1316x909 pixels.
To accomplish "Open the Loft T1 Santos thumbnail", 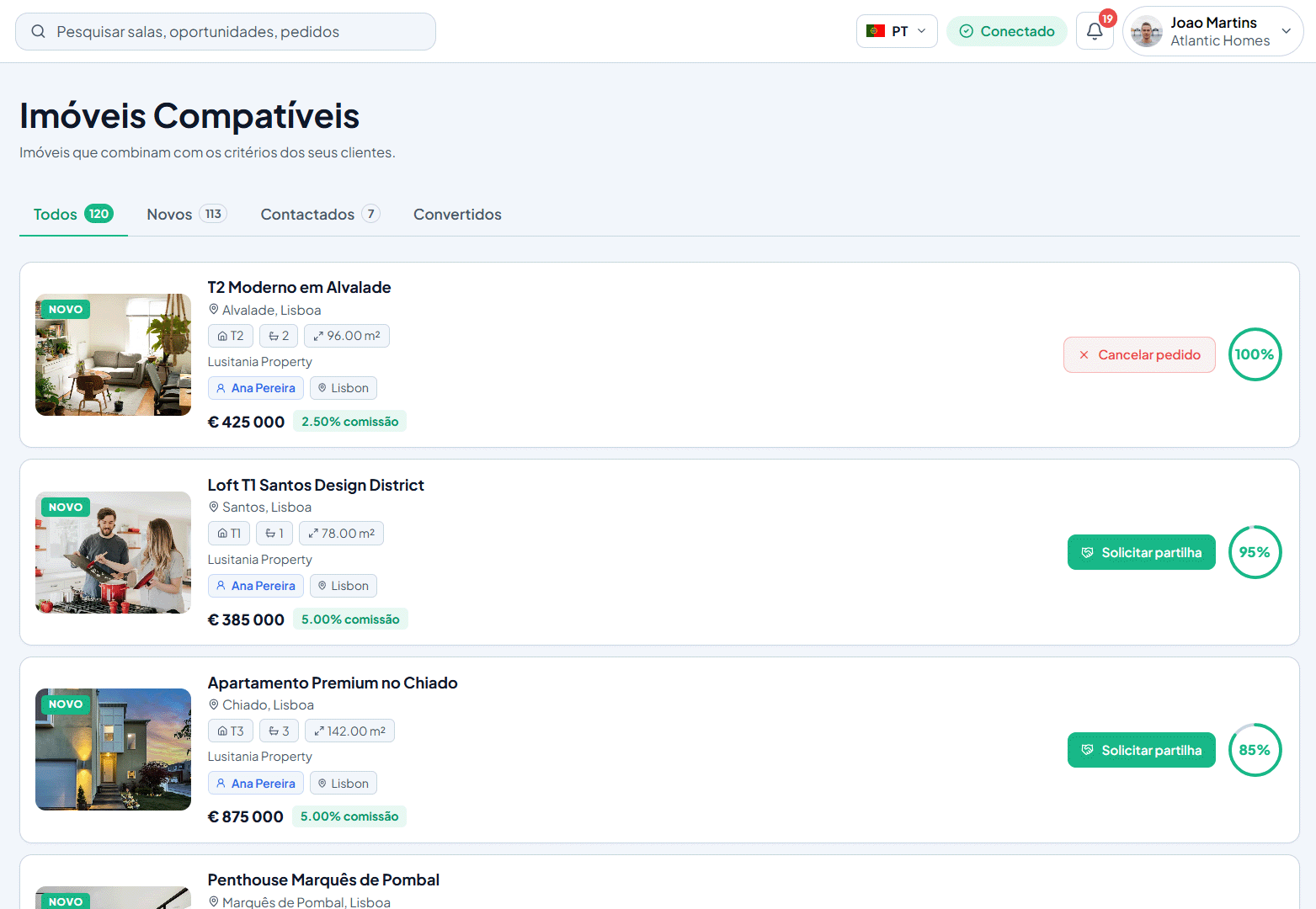I will pos(113,552).
